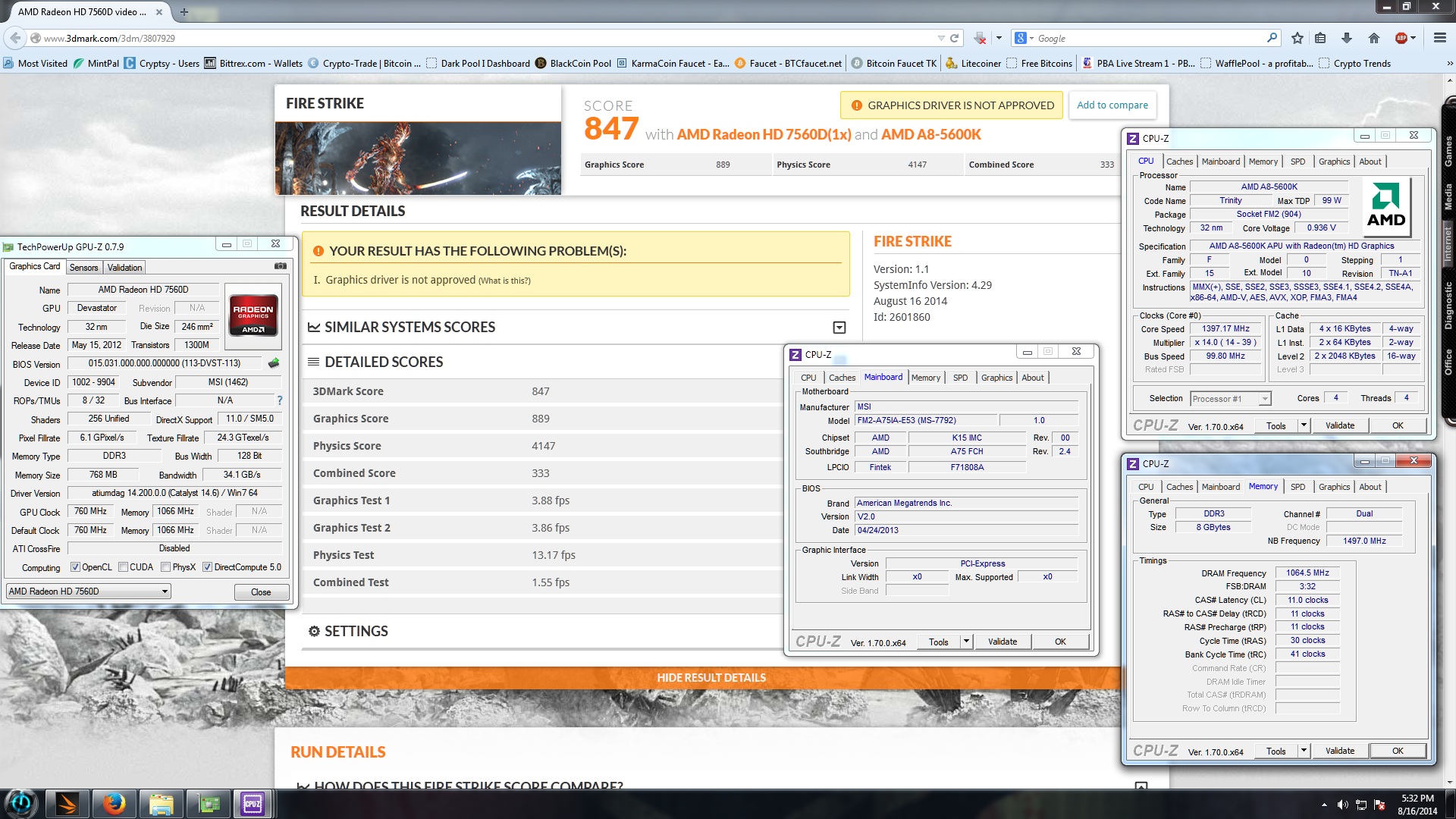Viewport: 1456px width, 819px height.
Task: Open the Firefox hamburger menu
Action: point(1439,38)
